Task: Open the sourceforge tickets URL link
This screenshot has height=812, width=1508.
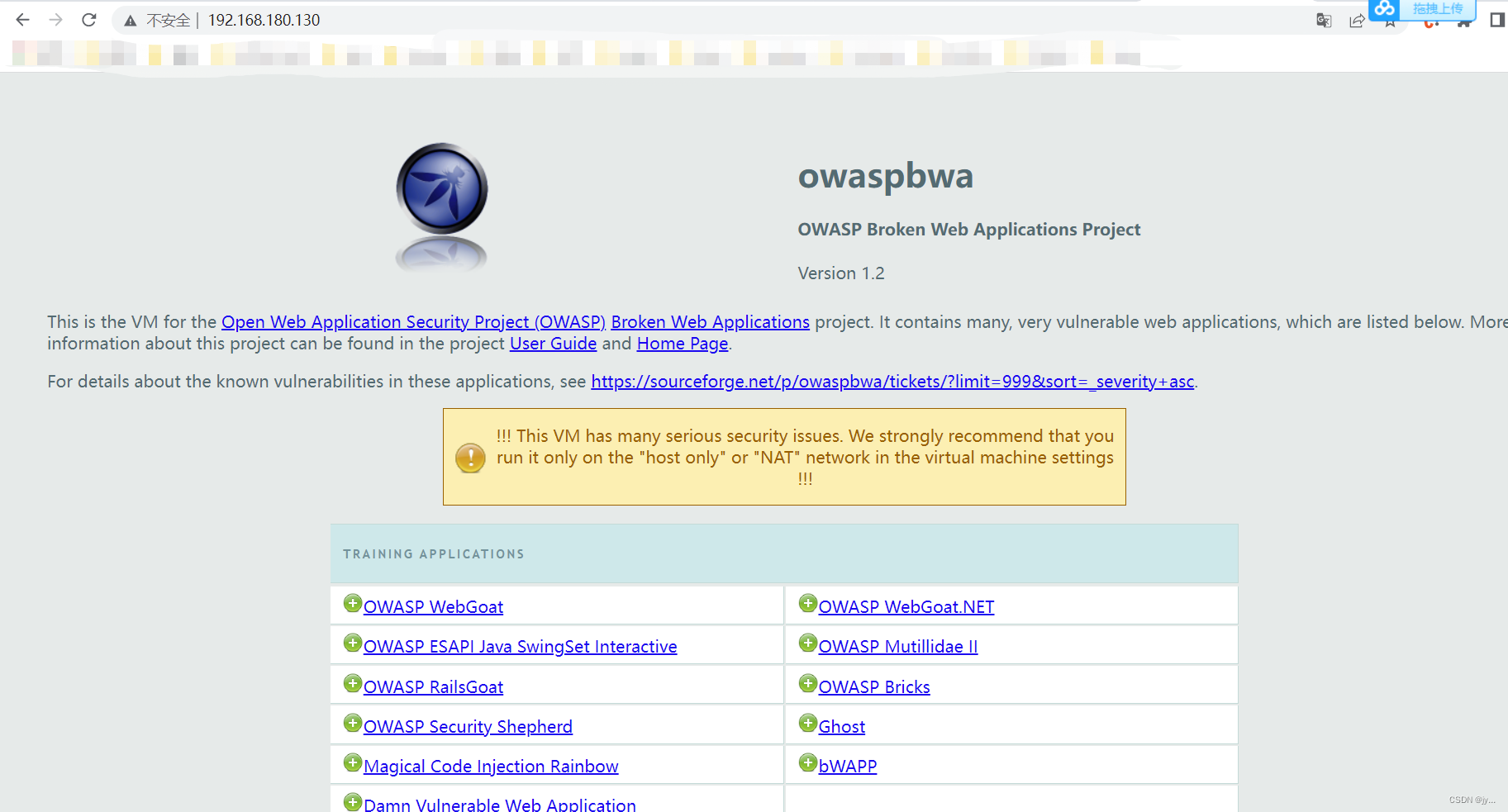Action: click(892, 382)
